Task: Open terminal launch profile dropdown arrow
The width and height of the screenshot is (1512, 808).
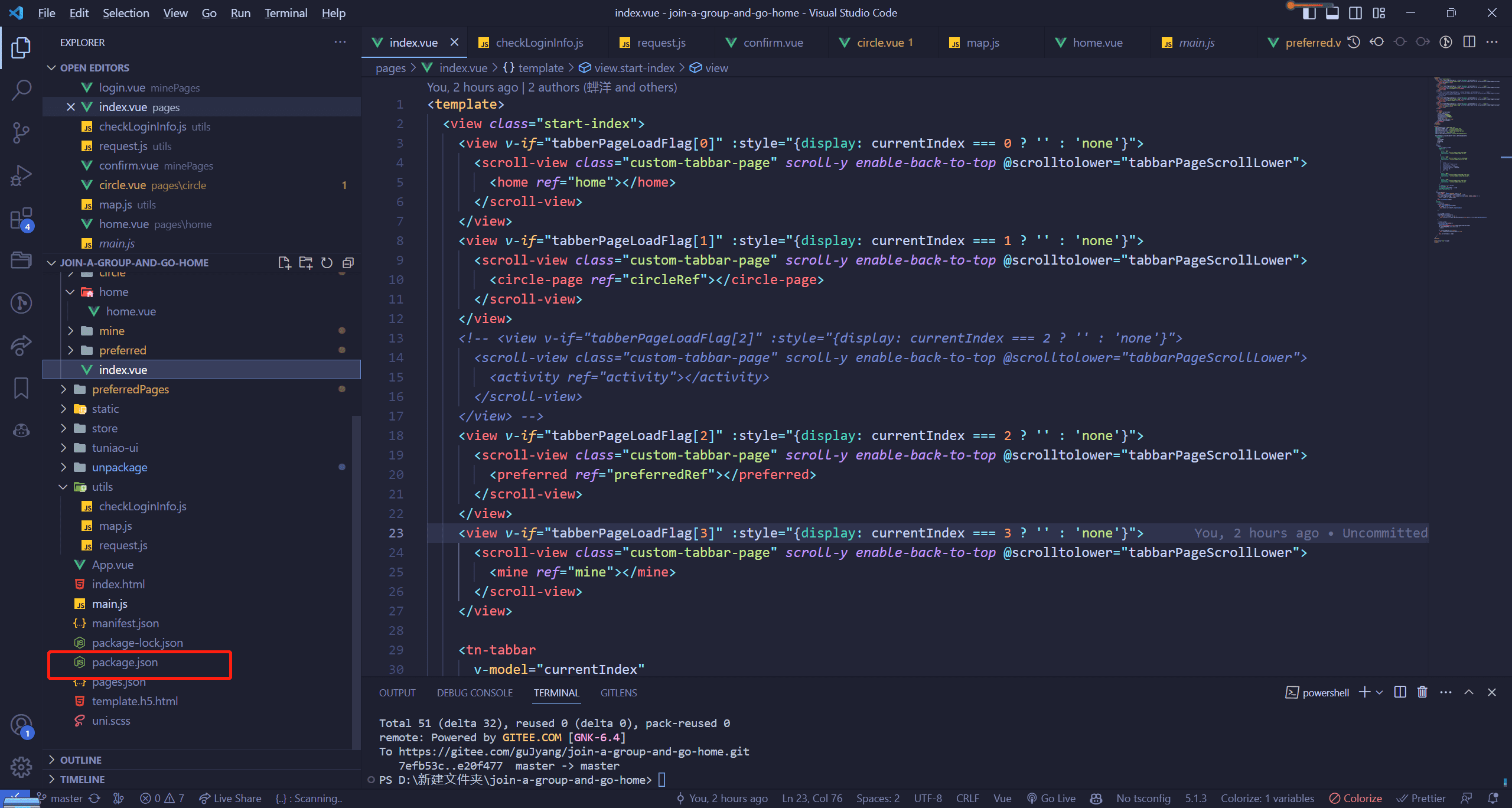Action: click(1379, 692)
